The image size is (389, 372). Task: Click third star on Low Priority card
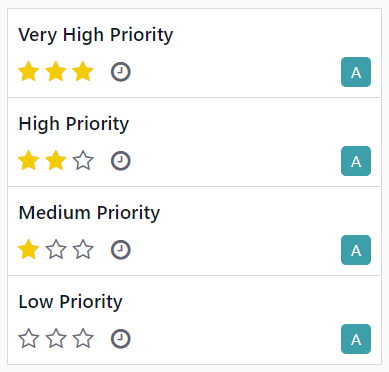83,339
